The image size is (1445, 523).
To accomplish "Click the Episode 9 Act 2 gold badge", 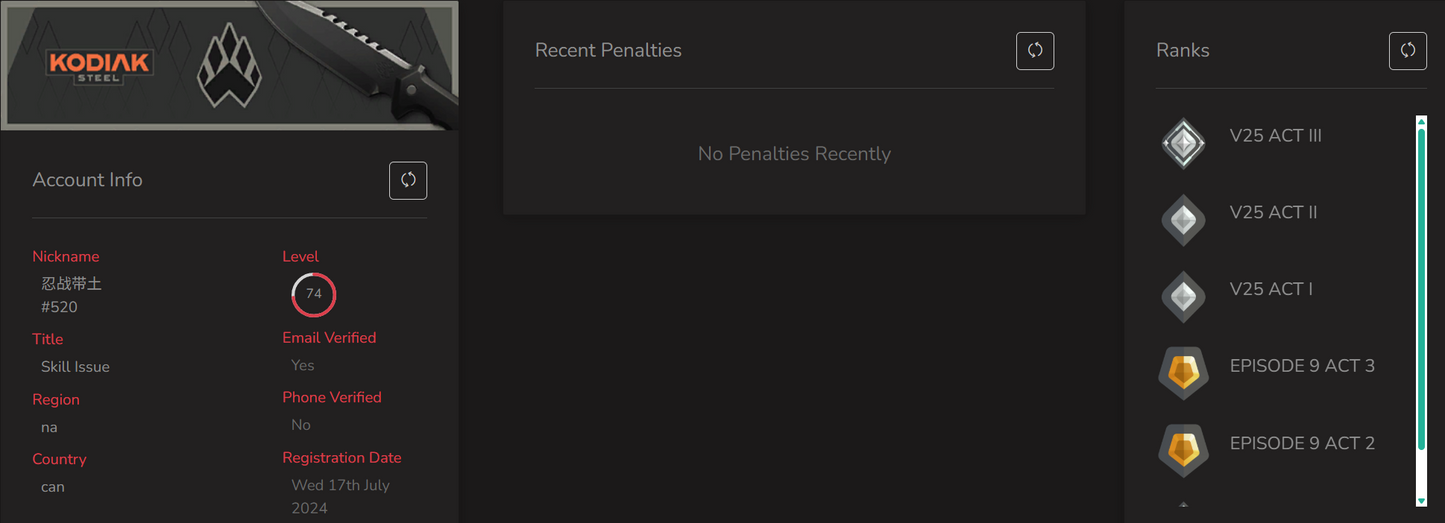I will pos(1183,450).
